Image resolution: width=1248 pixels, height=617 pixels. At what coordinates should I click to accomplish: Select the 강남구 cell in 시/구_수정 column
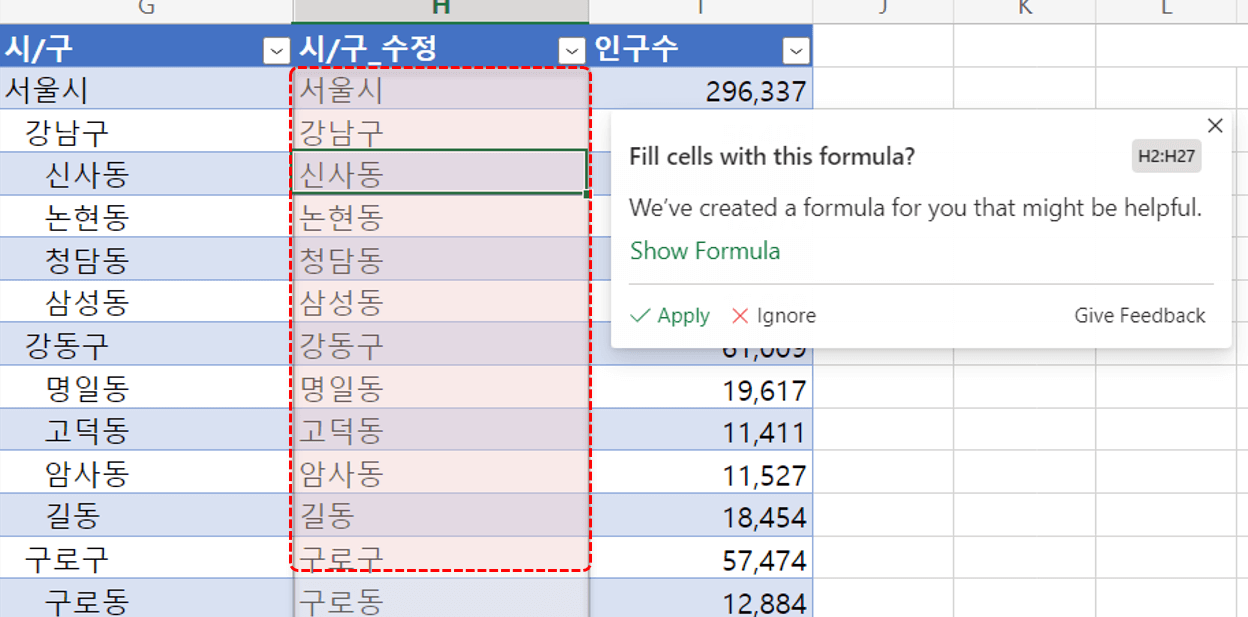(441, 132)
